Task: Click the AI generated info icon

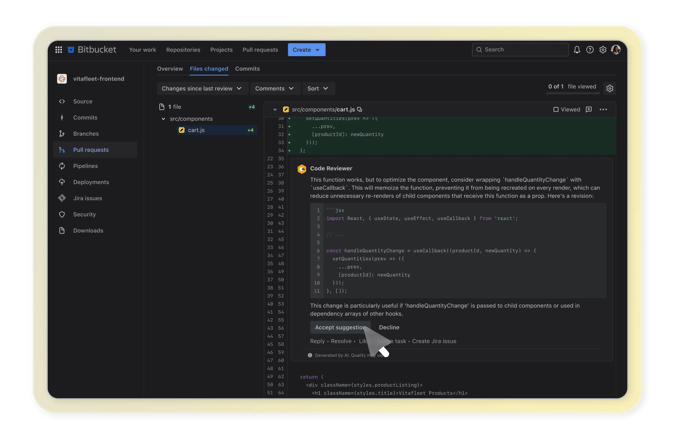Action: click(x=310, y=356)
